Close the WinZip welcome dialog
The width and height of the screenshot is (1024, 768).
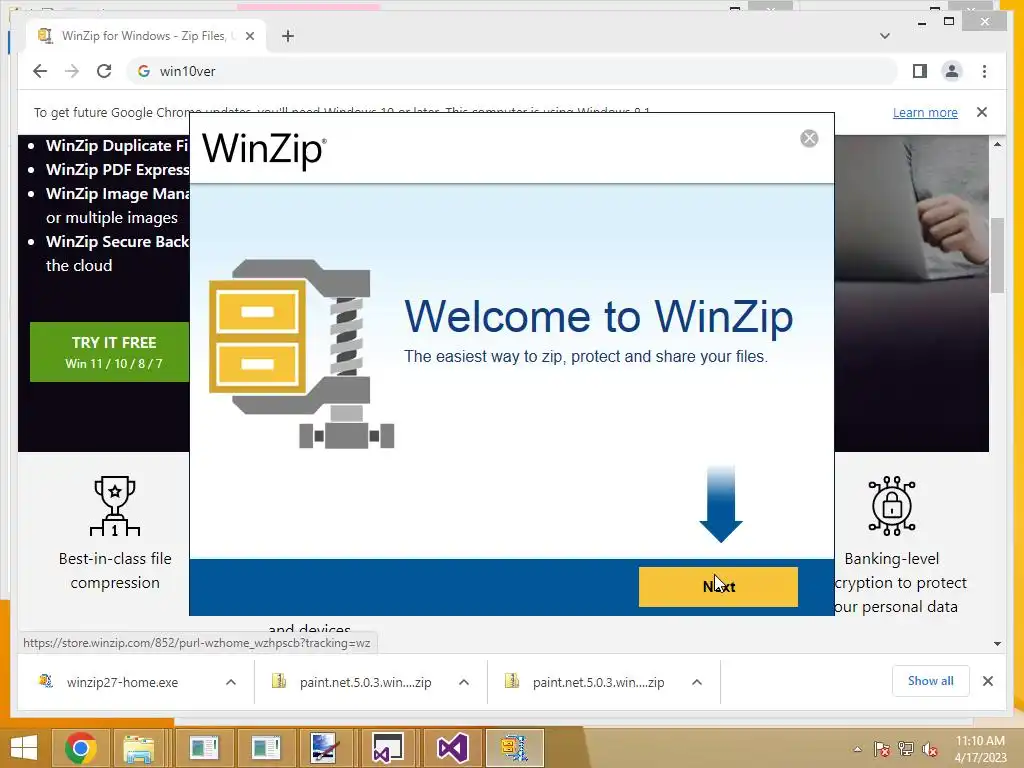pos(809,138)
